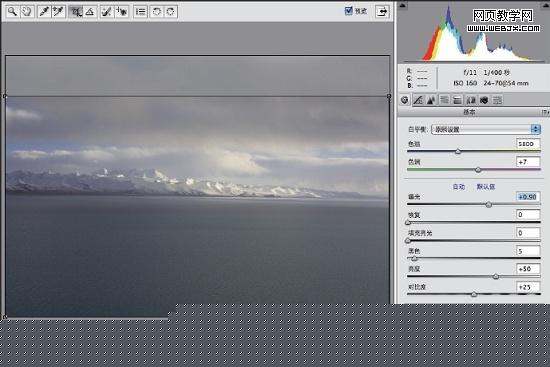Click the exposure slider handle

click(489, 205)
